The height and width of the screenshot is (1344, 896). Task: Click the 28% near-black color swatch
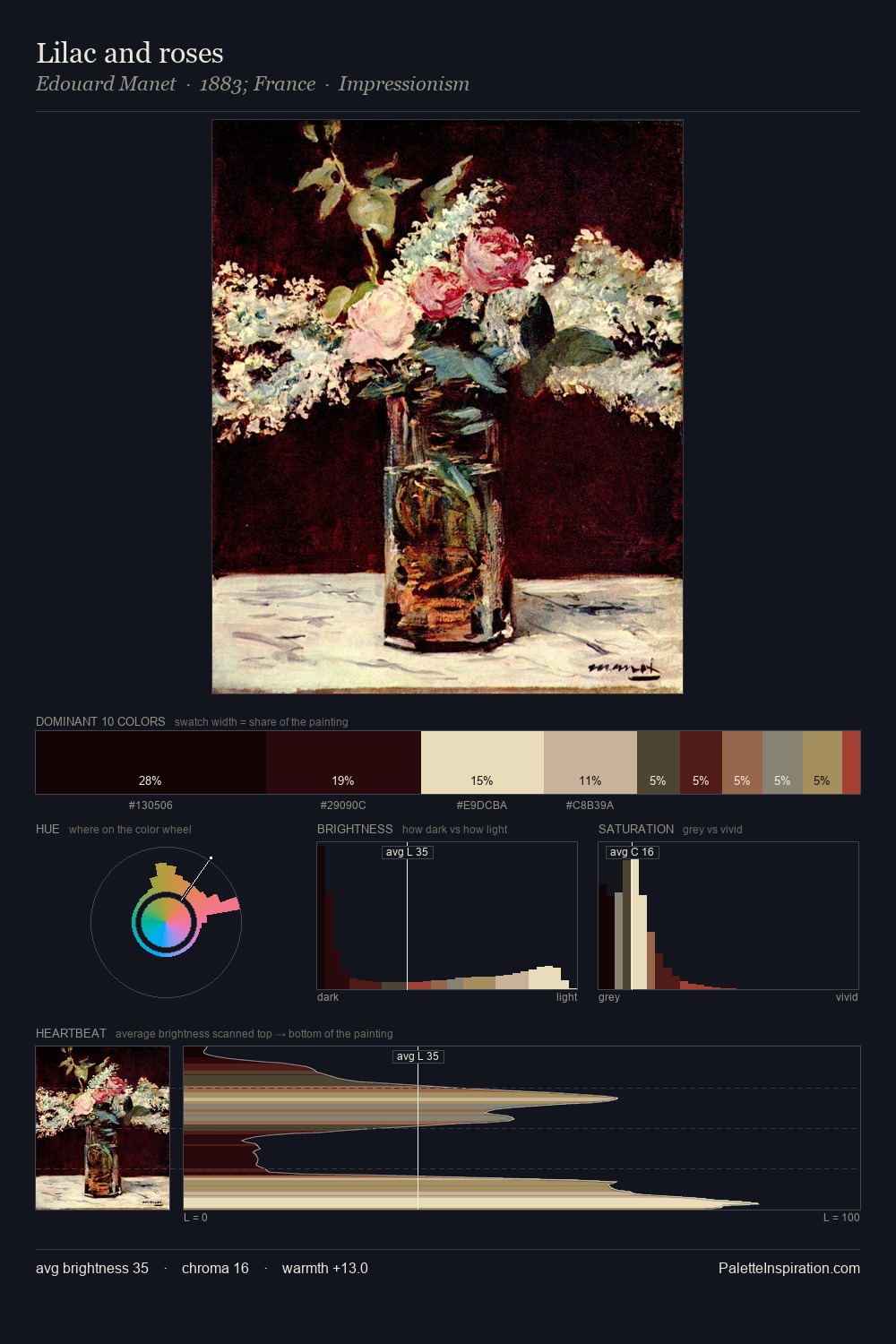151,762
